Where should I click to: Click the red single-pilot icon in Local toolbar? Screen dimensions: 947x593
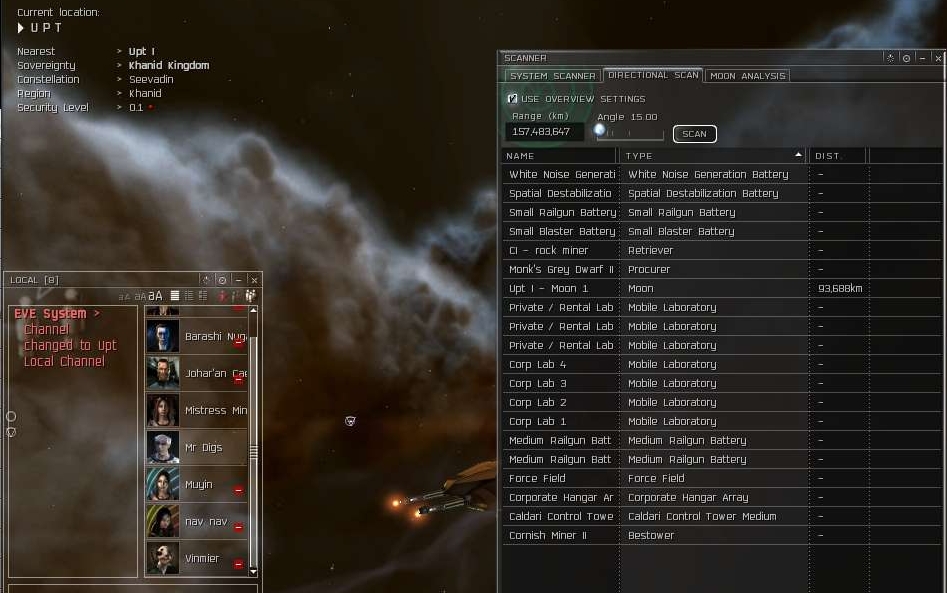(x=222, y=295)
